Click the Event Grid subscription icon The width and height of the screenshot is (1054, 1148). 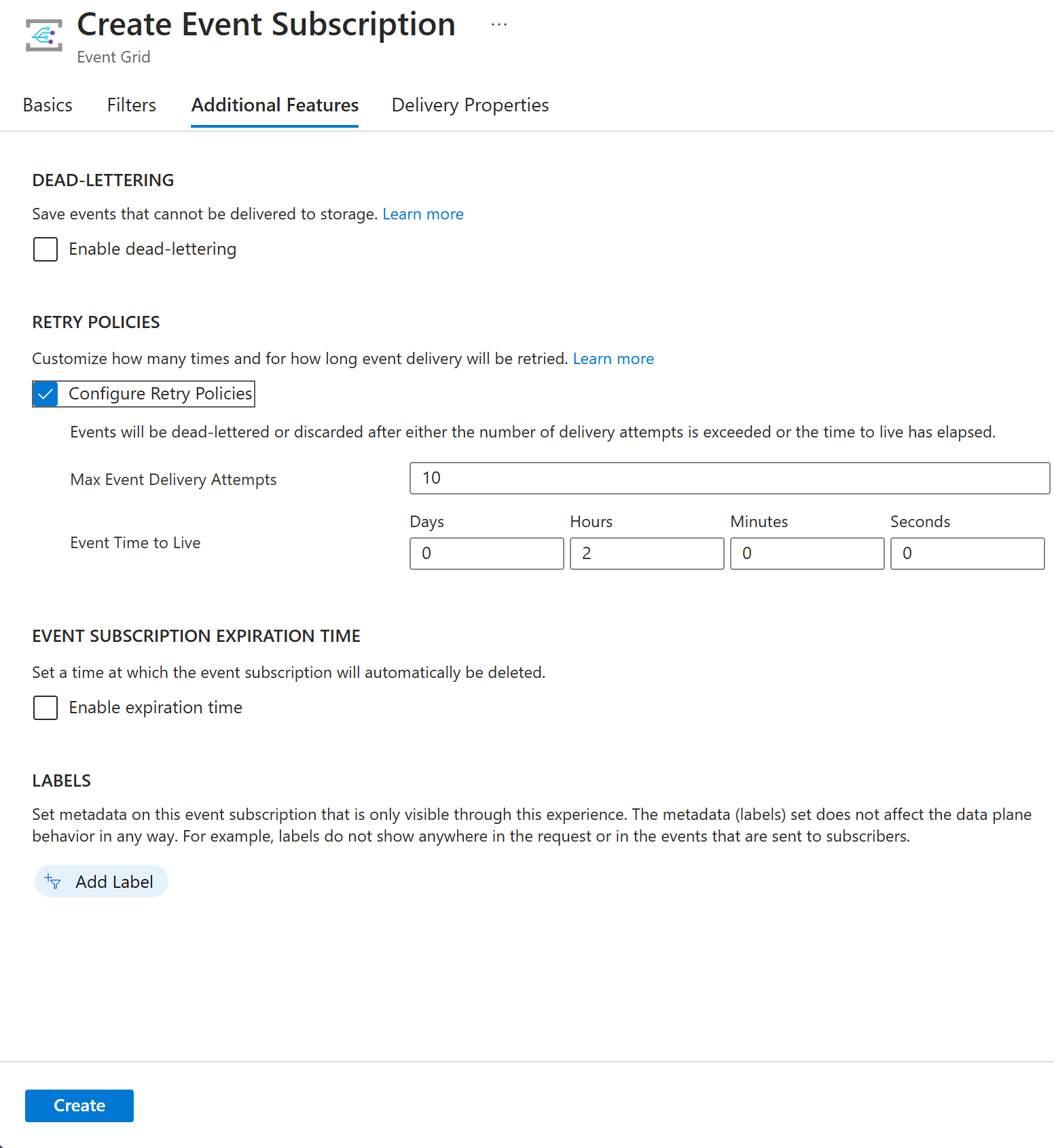(x=44, y=35)
